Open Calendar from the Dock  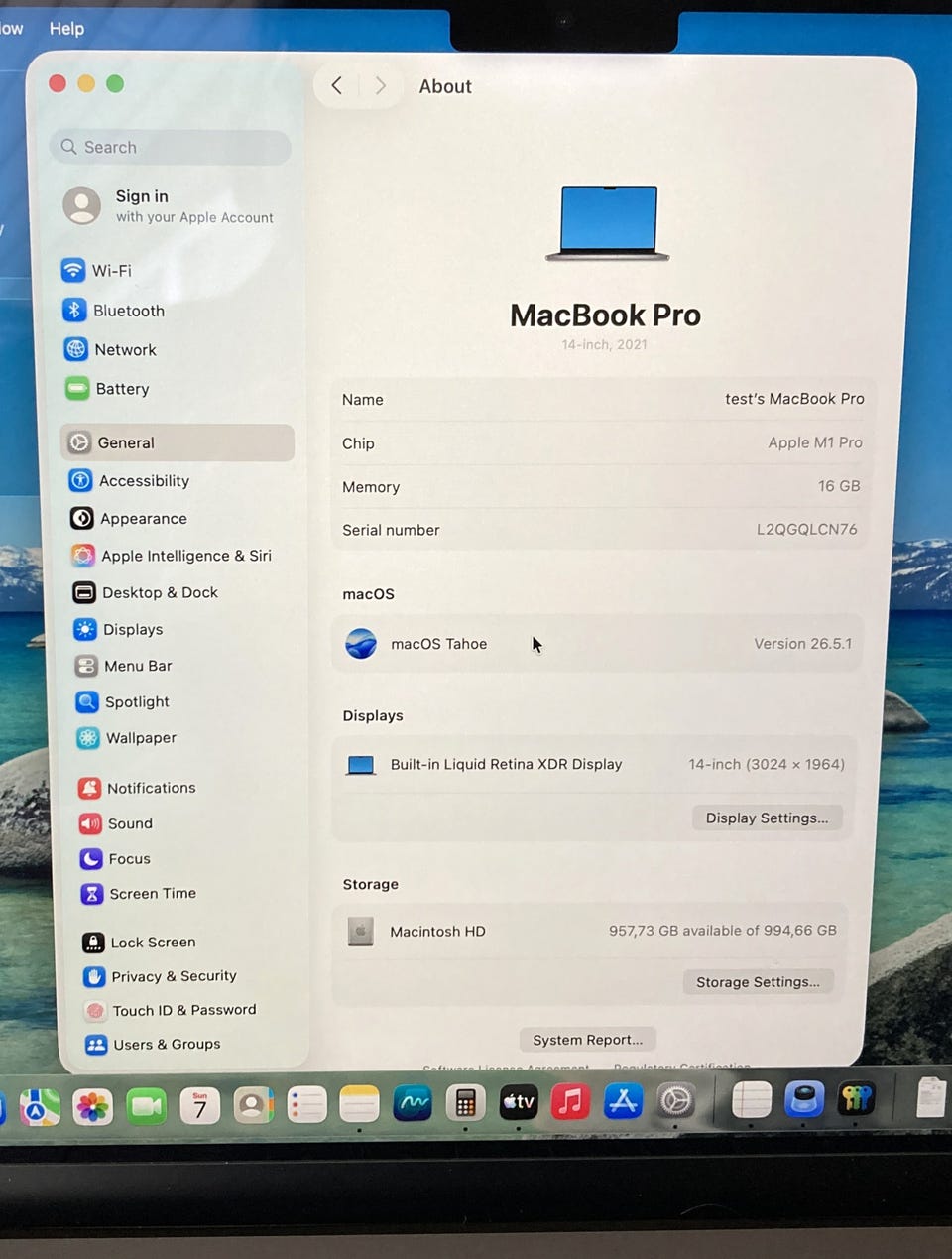(199, 1105)
